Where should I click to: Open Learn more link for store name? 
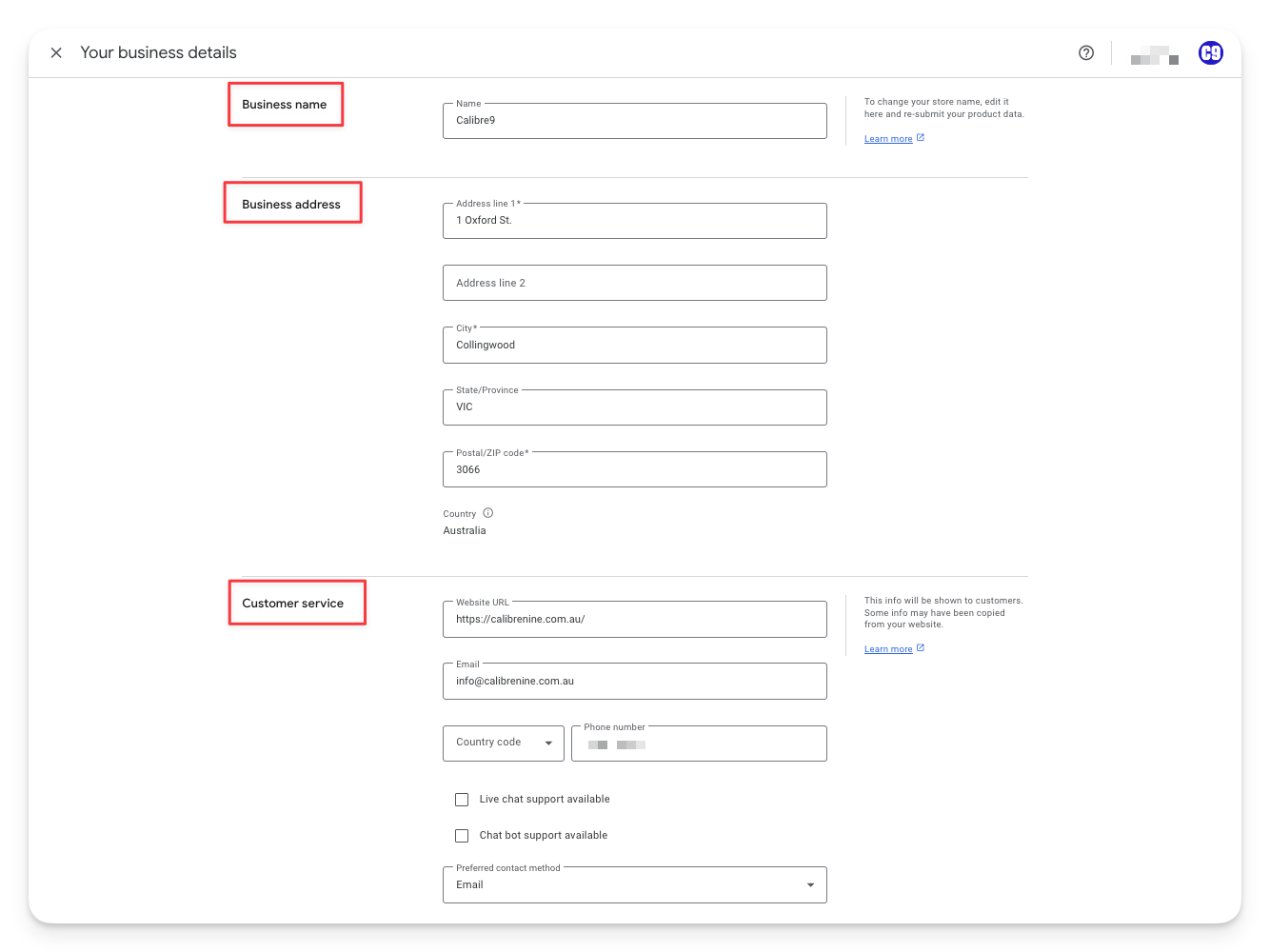click(887, 139)
